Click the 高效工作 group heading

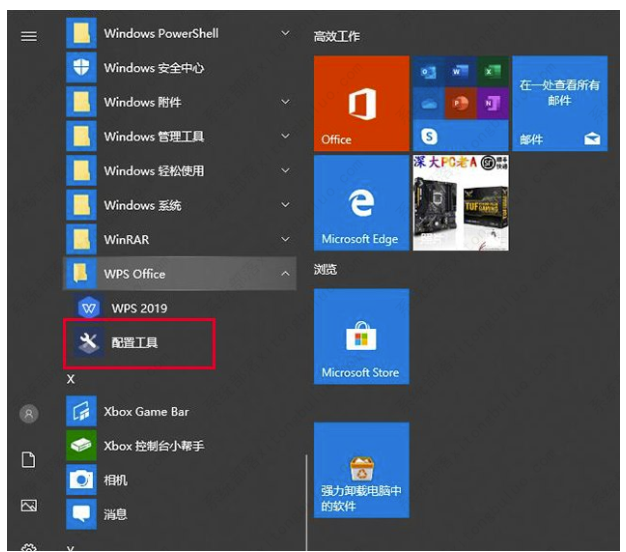click(x=337, y=36)
